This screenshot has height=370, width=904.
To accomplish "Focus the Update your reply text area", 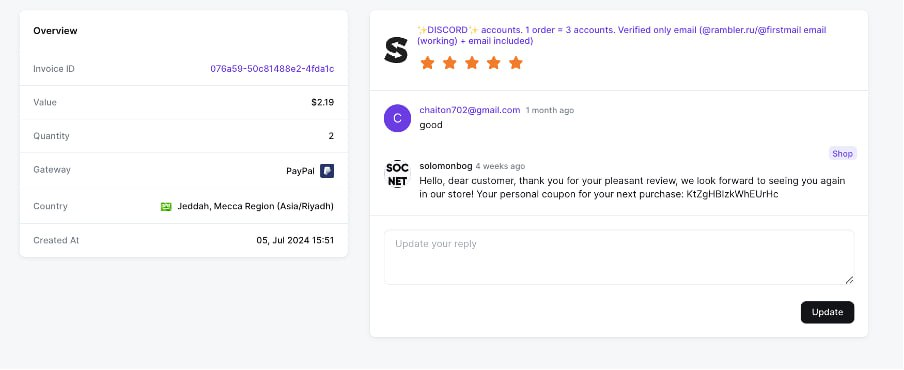I will click(619, 257).
